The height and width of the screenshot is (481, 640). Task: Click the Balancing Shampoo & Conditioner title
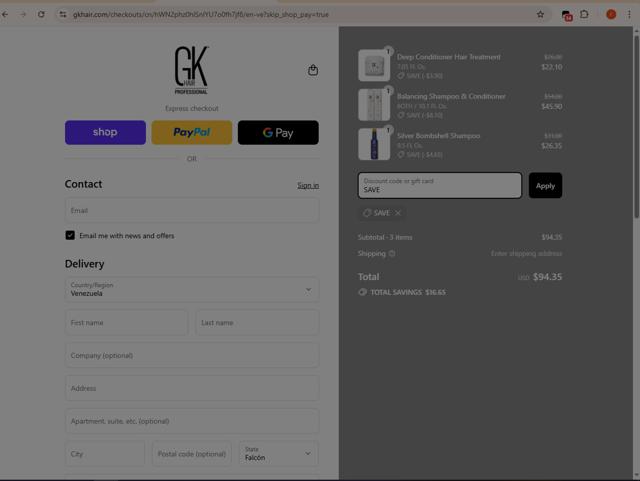pos(451,96)
